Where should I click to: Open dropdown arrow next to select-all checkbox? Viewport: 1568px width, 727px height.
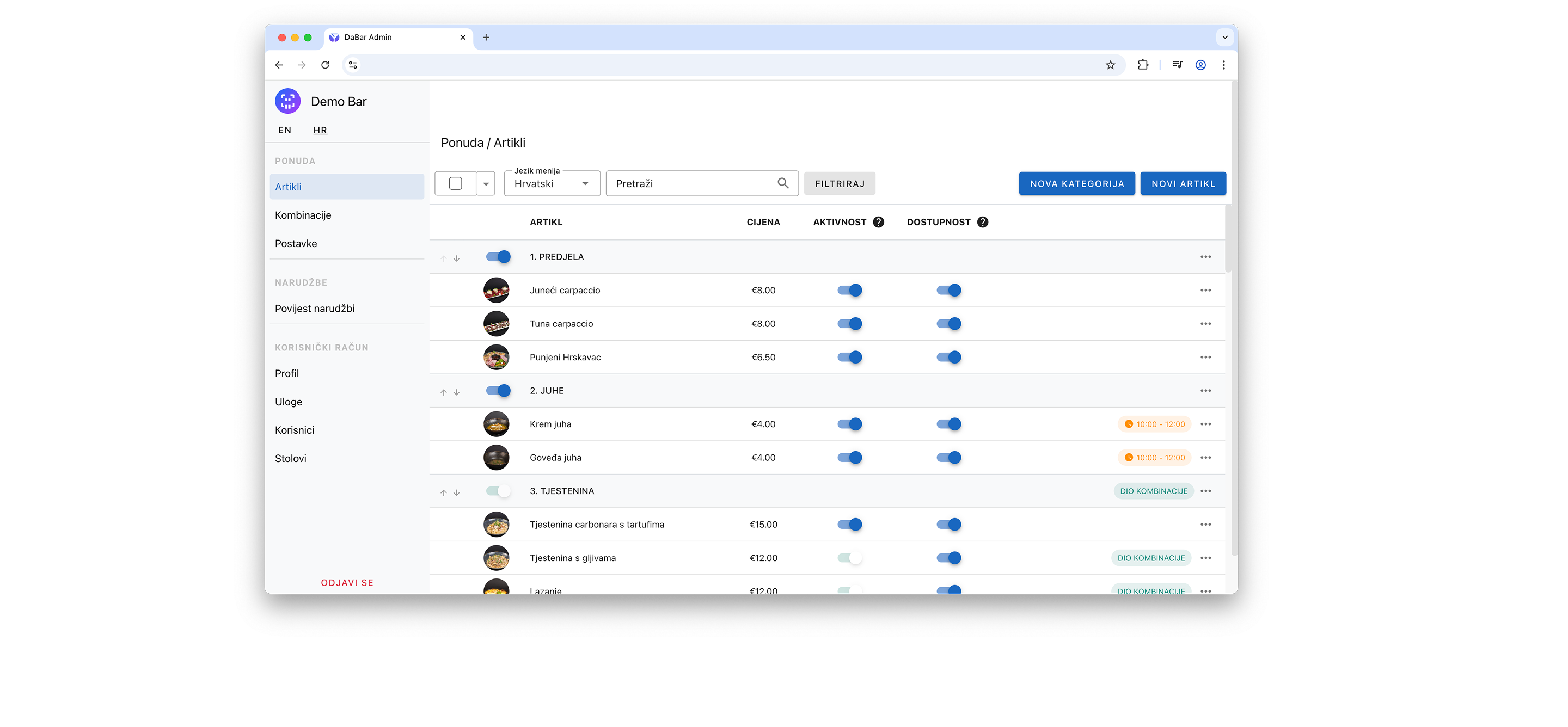click(x=486, y=184)
